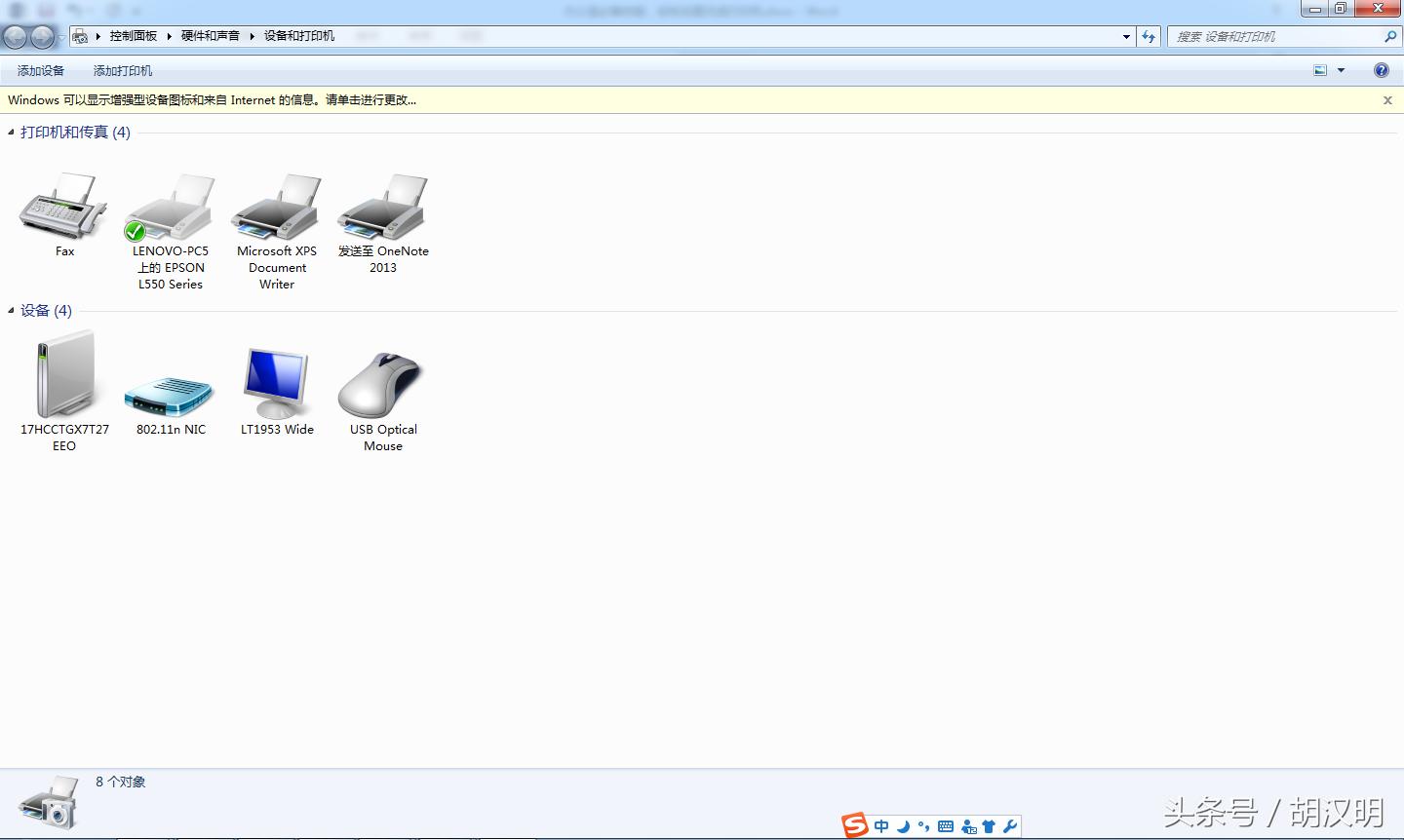The image size is (1404, 840).
Task: Open the IME soft keyboard icon
Action: pyautogui.click(x=946, y=826)
